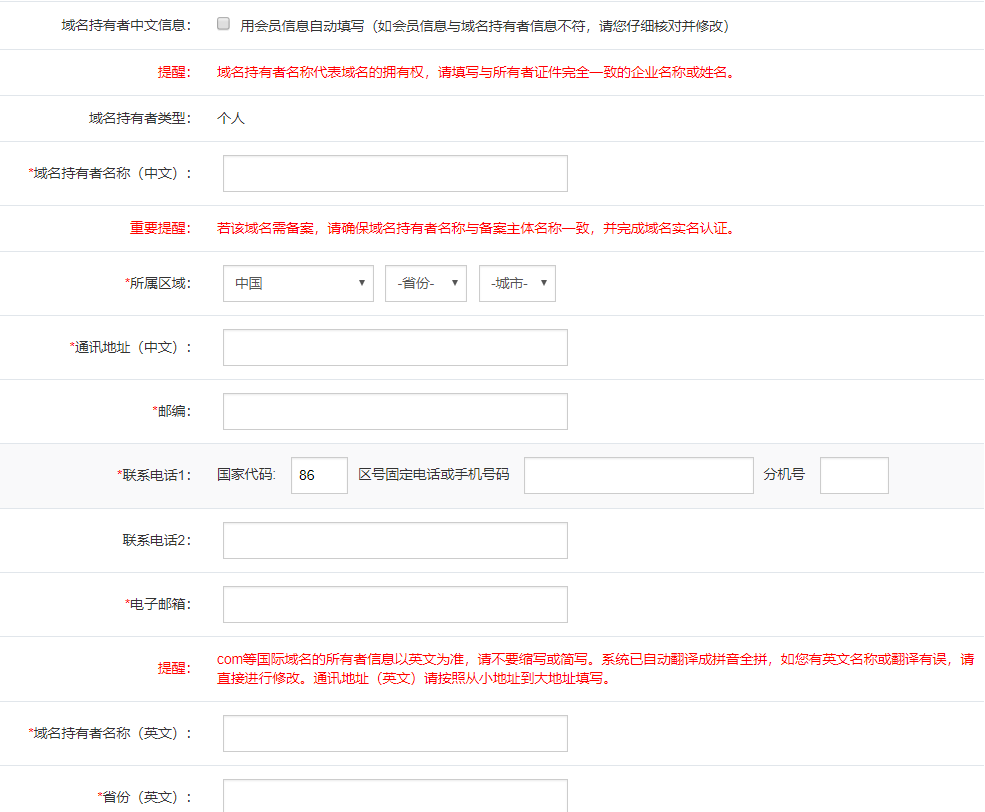Click the 个人 holder type text
985x812 pixels.
(x=231, y=118)
